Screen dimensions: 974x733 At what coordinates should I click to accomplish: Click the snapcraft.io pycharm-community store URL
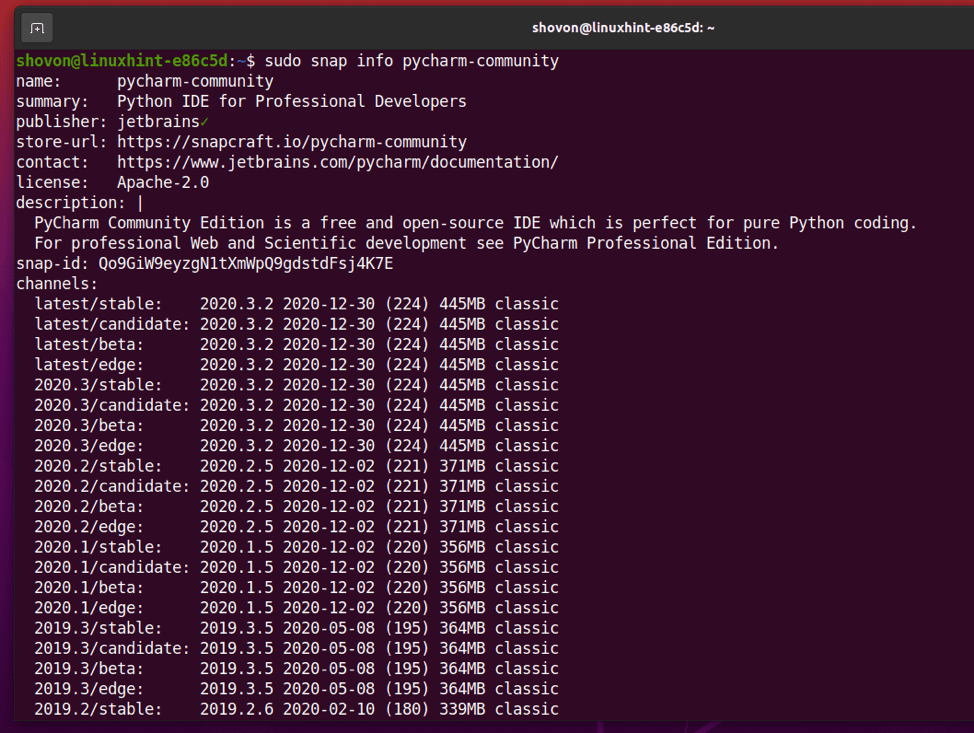(x=302, y=141)
